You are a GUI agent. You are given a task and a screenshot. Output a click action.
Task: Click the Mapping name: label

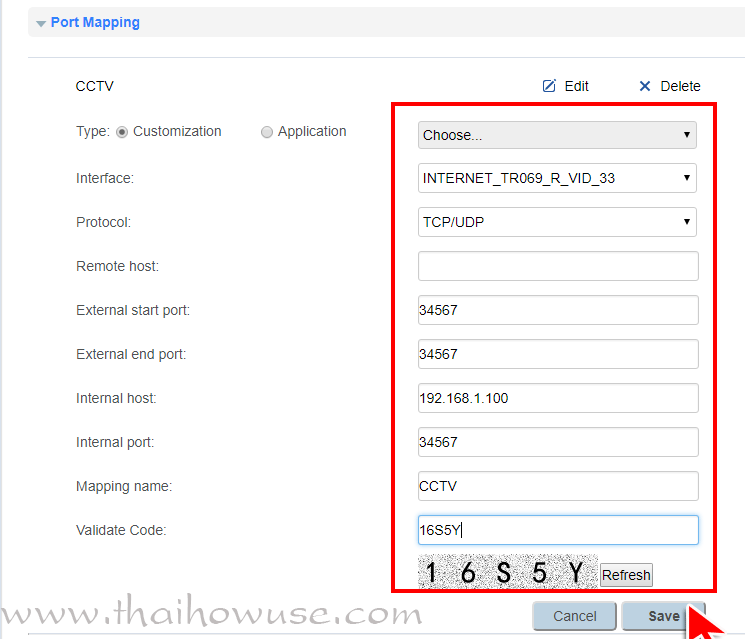click(x=124, y=486)
